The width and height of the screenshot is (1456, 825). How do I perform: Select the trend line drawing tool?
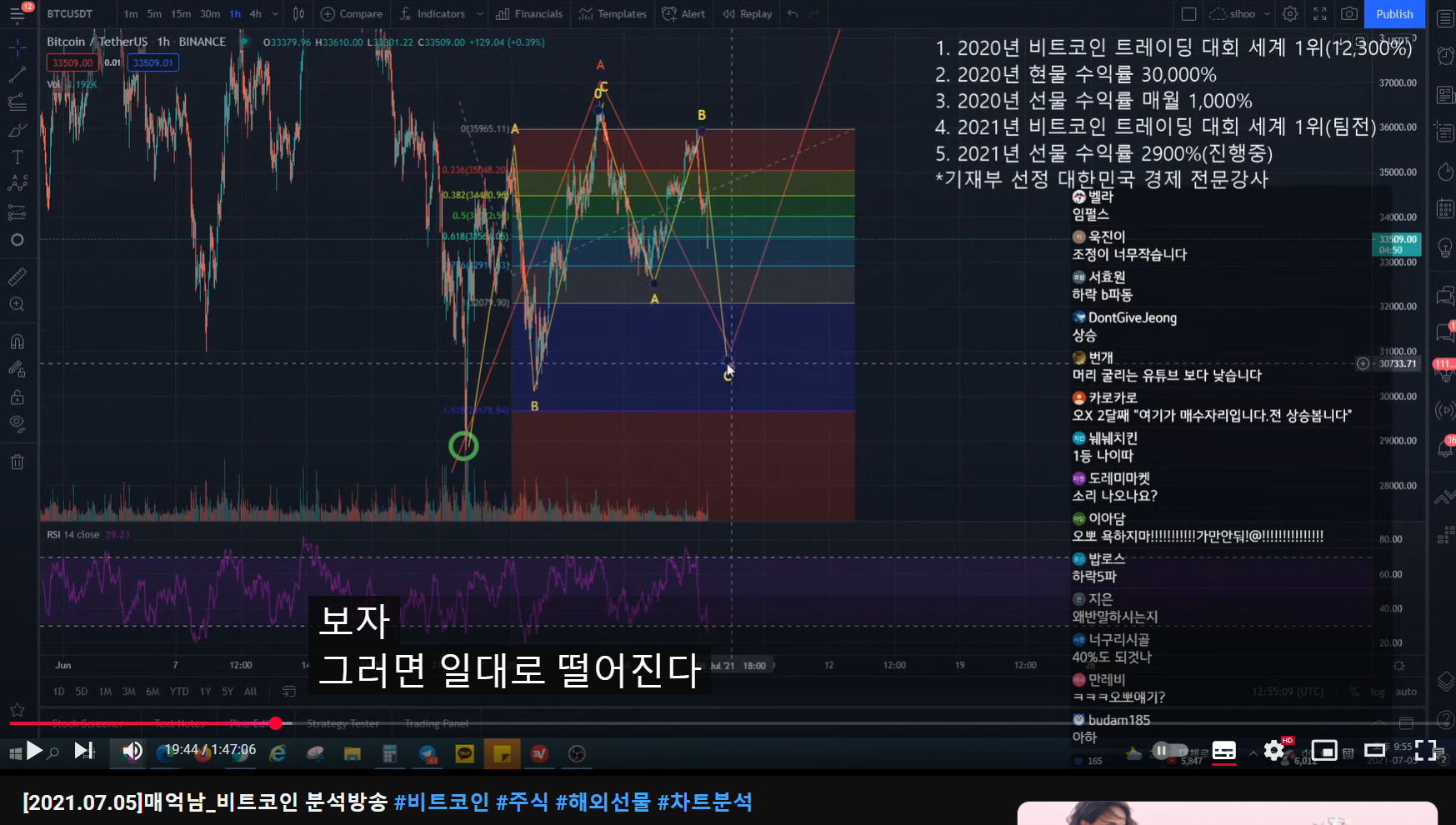[17, 75]
